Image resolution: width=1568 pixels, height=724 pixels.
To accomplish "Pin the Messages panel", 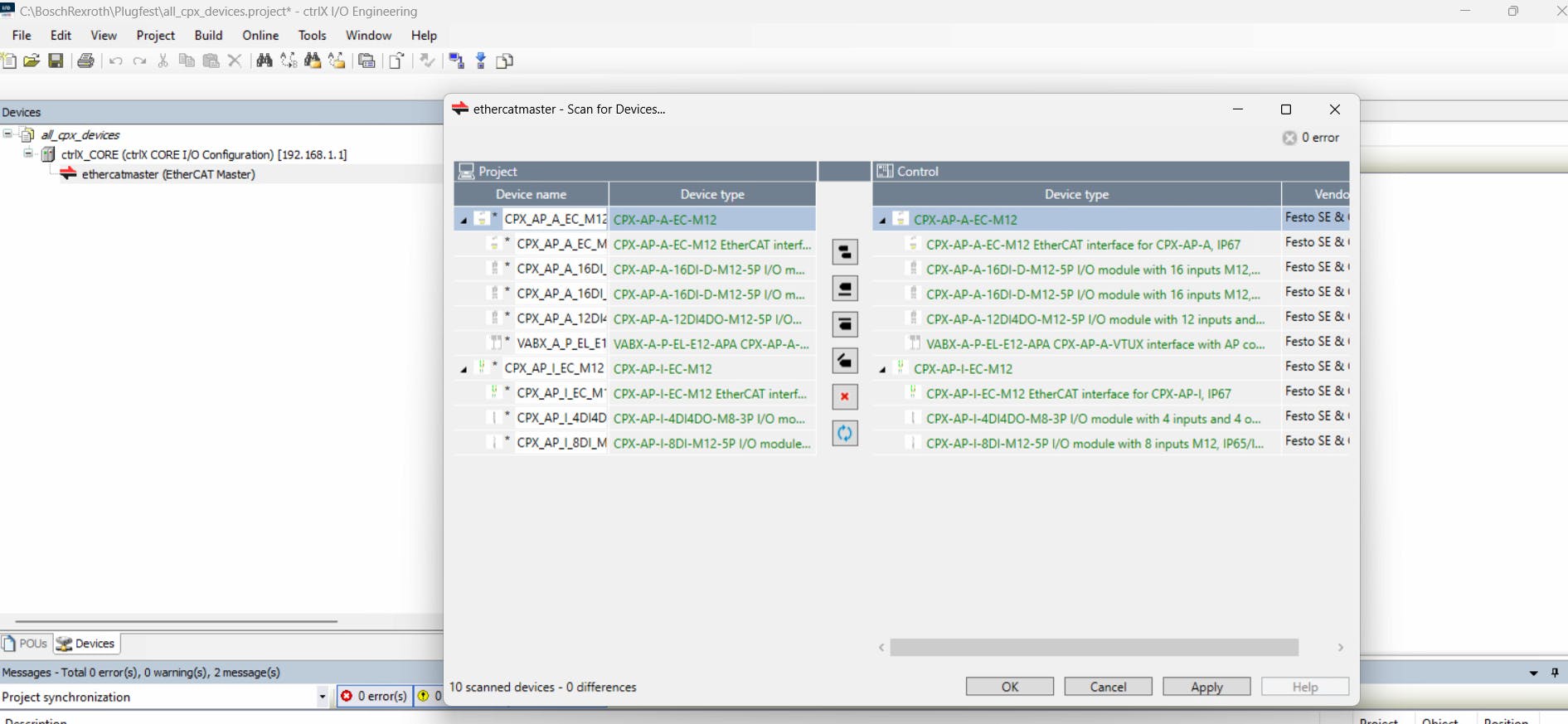I will [x=1555, y=673].
